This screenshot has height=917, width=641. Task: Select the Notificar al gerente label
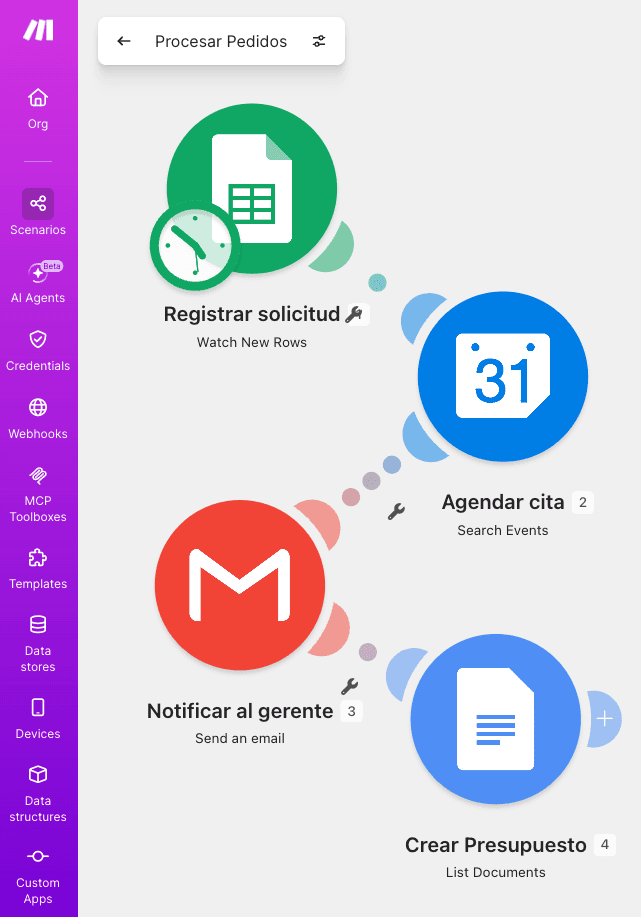coord(240,711)
